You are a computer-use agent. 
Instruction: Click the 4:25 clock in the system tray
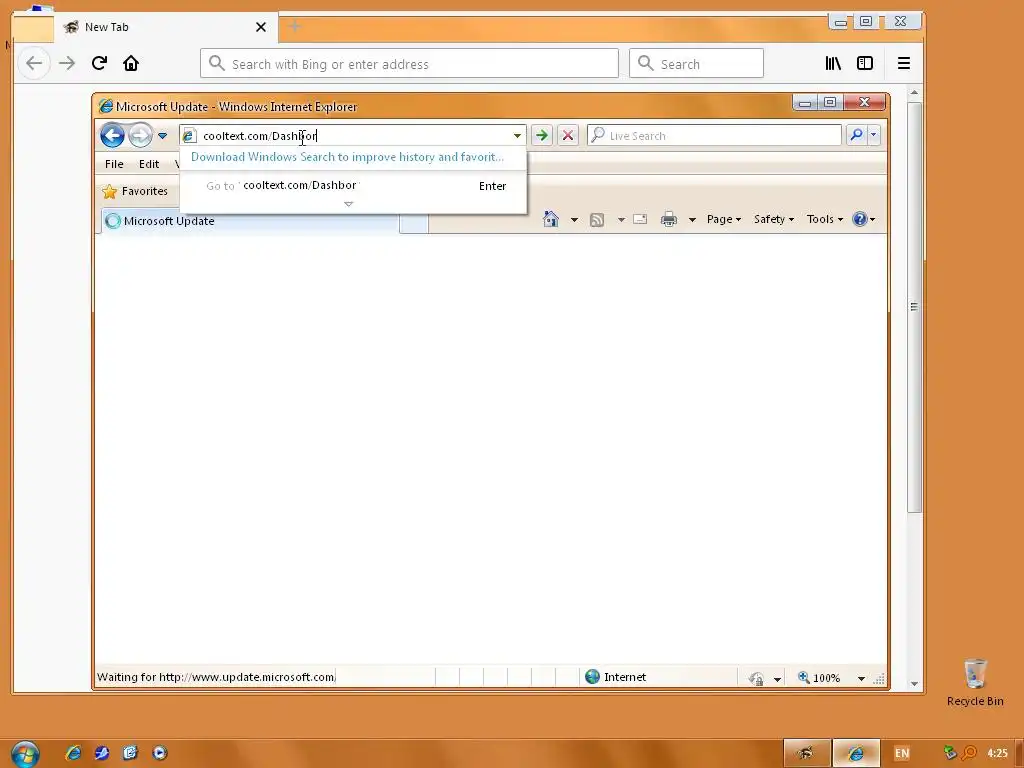(x=997, y=753)
